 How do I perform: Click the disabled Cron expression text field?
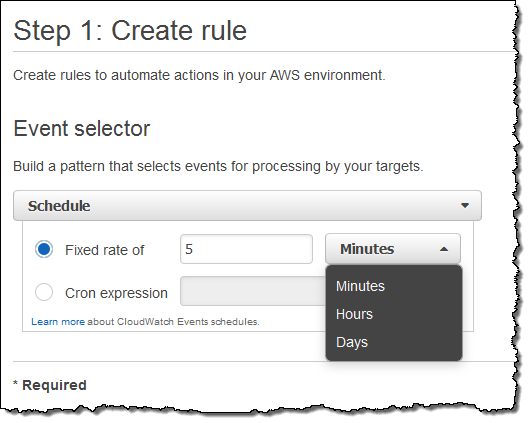tap(253, 291)
